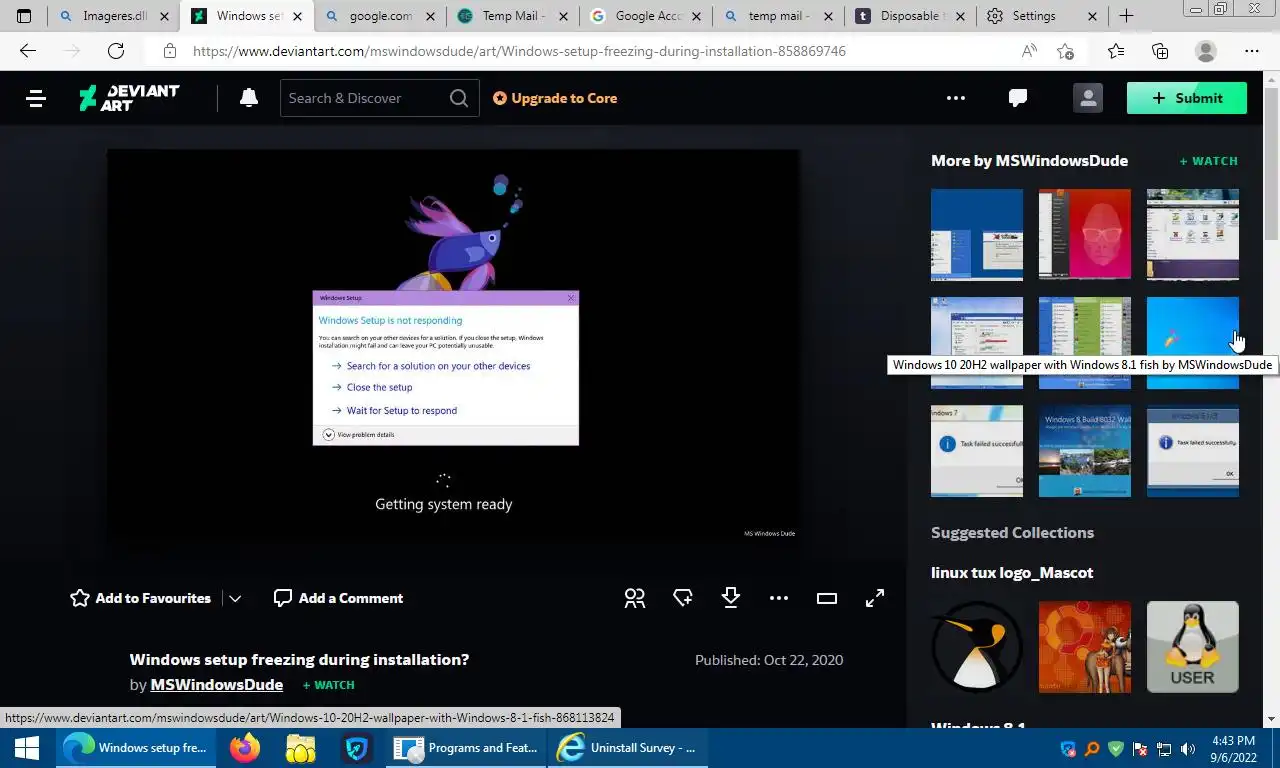Switch to the Imageres.dll tab
The width and height of the screenshot is (1280, 768).
point(114,16)
